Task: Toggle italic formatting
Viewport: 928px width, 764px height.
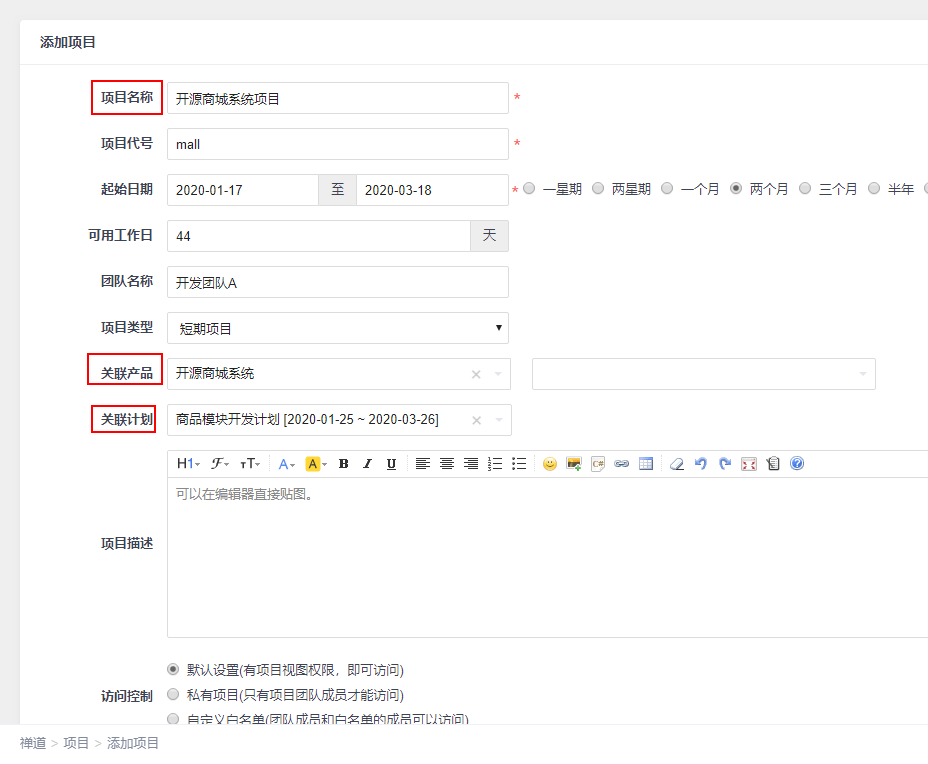Action: pyautogui.click(x=367, y=464)
